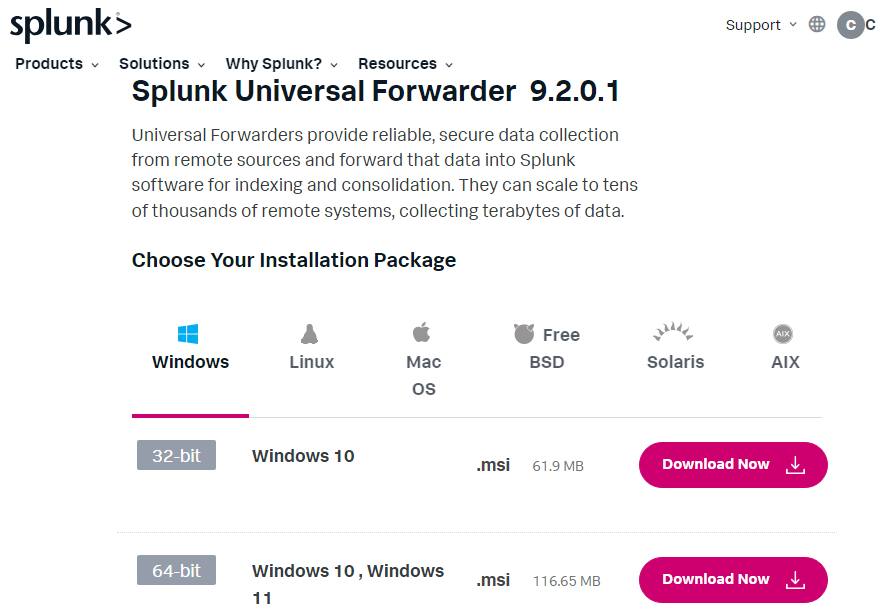Select the Linux penguin icon

[310, 334]
